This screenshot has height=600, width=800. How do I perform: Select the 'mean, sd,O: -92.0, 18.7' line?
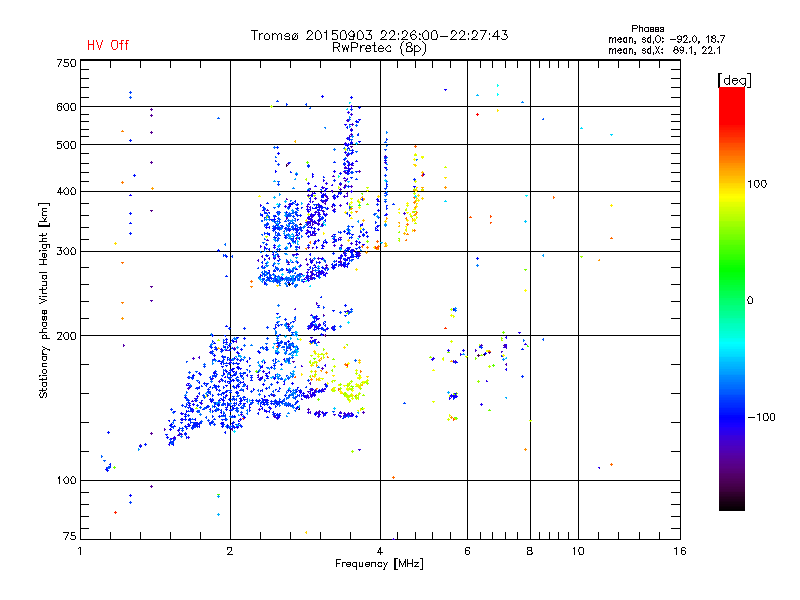point(666,39)
